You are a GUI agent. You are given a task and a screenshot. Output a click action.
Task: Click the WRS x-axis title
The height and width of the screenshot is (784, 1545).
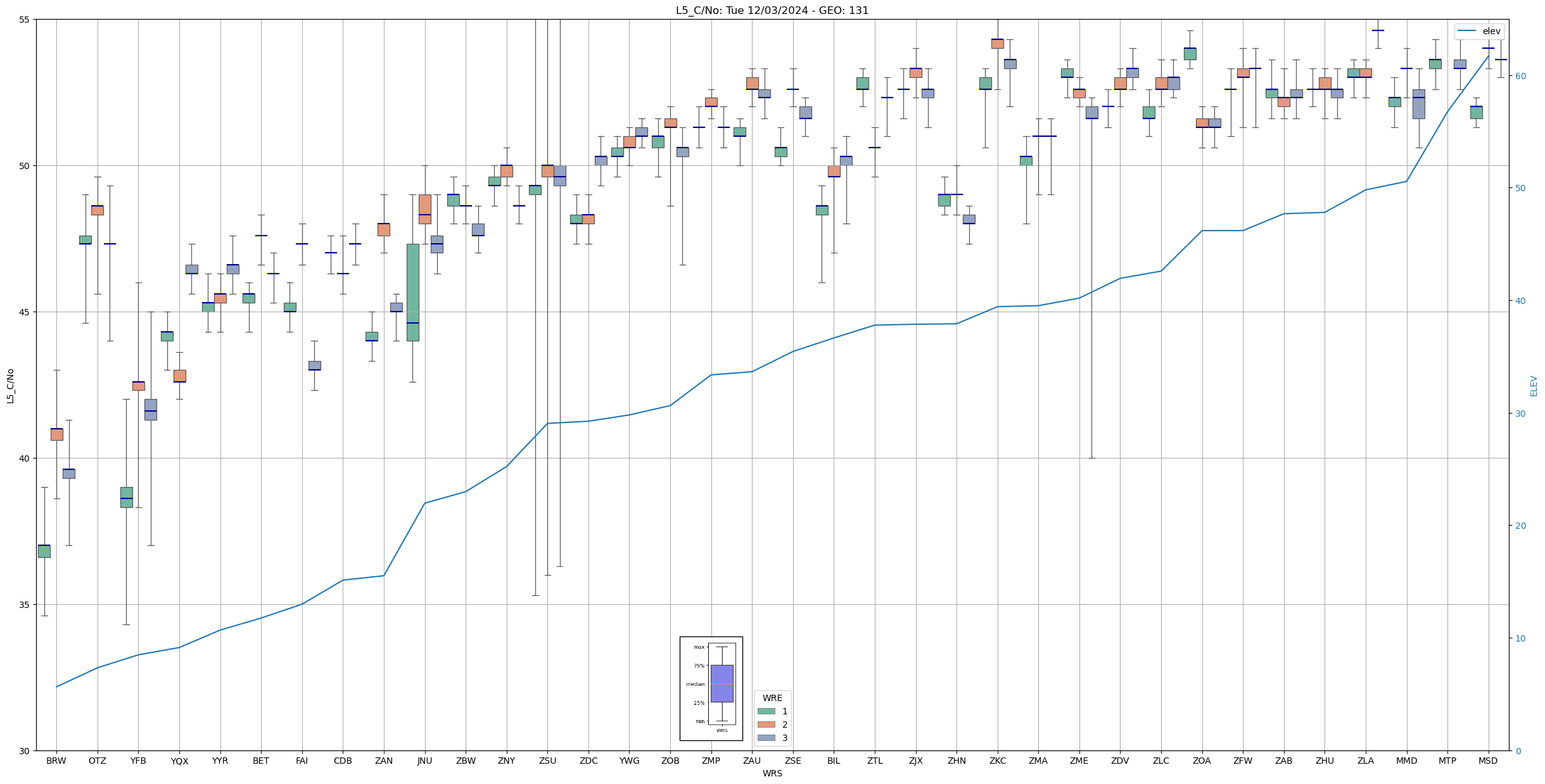coord(772,773)
